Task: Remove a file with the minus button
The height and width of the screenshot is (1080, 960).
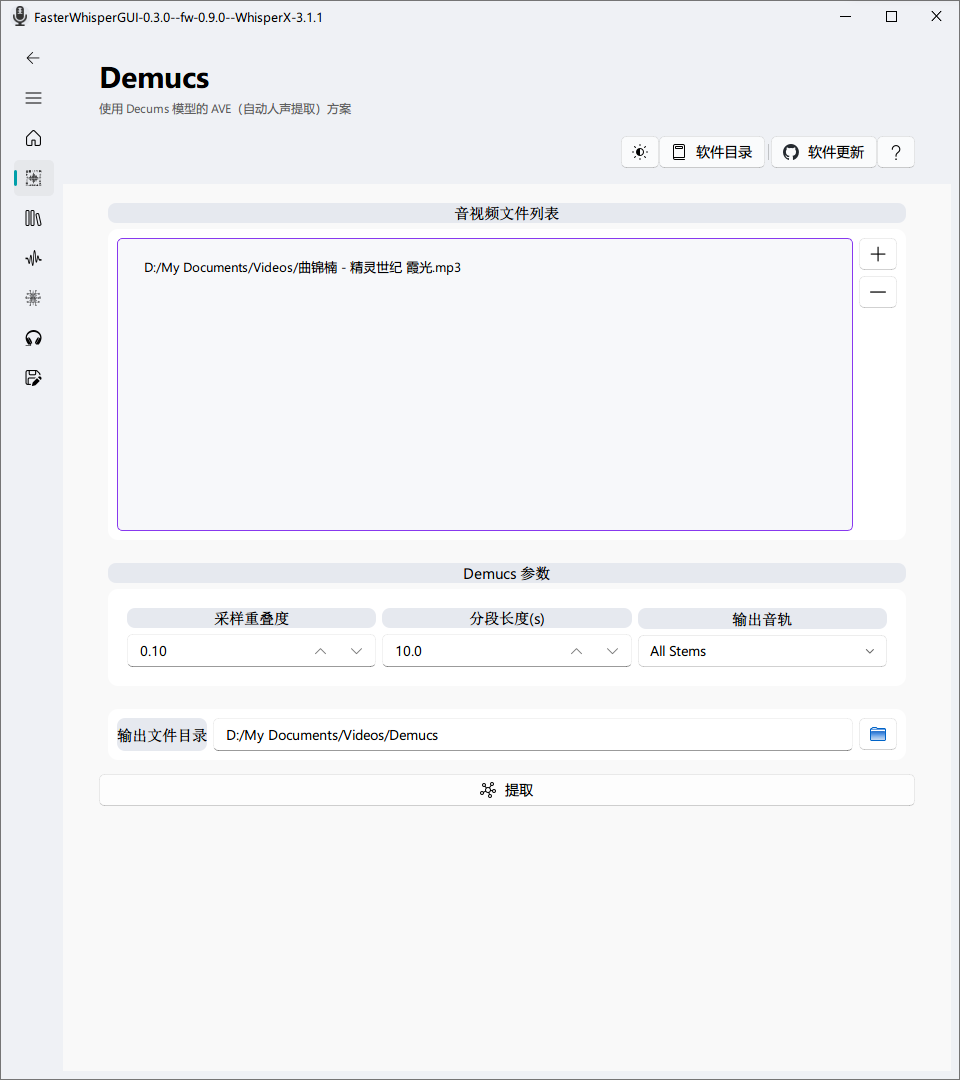Action: 878,292
